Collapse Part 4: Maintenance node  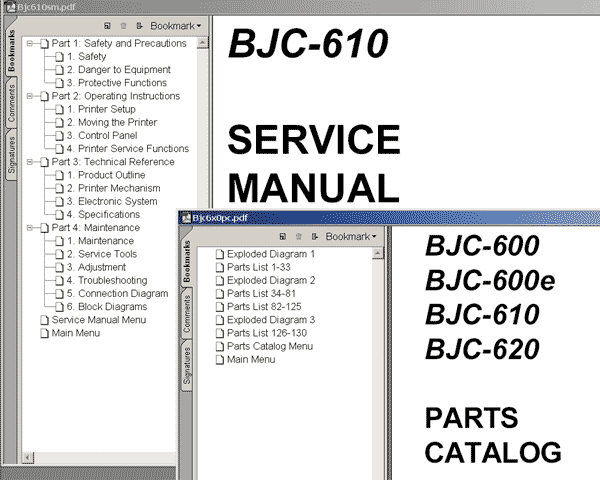pos(29,228)
